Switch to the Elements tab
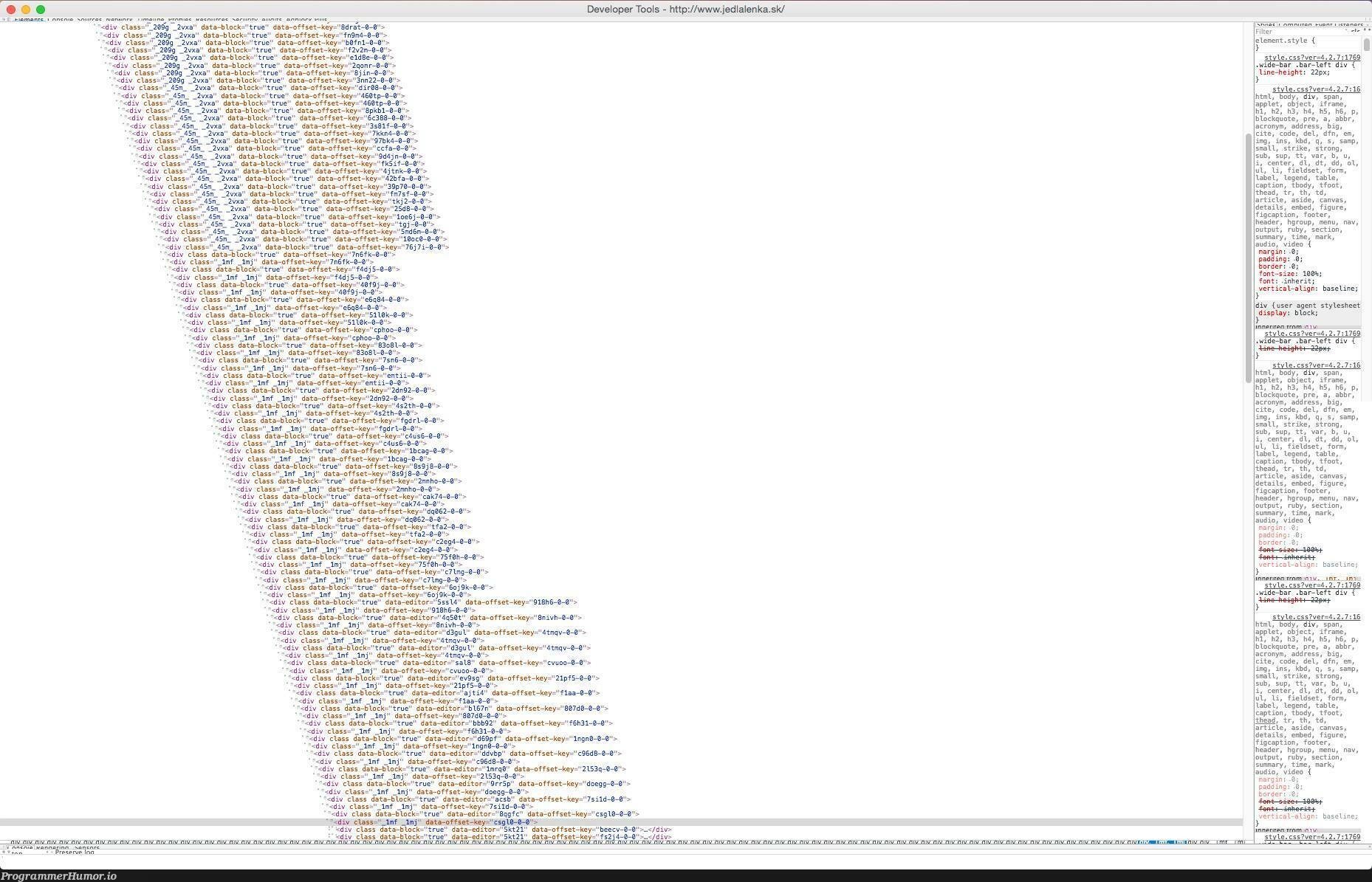Viewport: 1372px width, 882px height. click(28, 20)
